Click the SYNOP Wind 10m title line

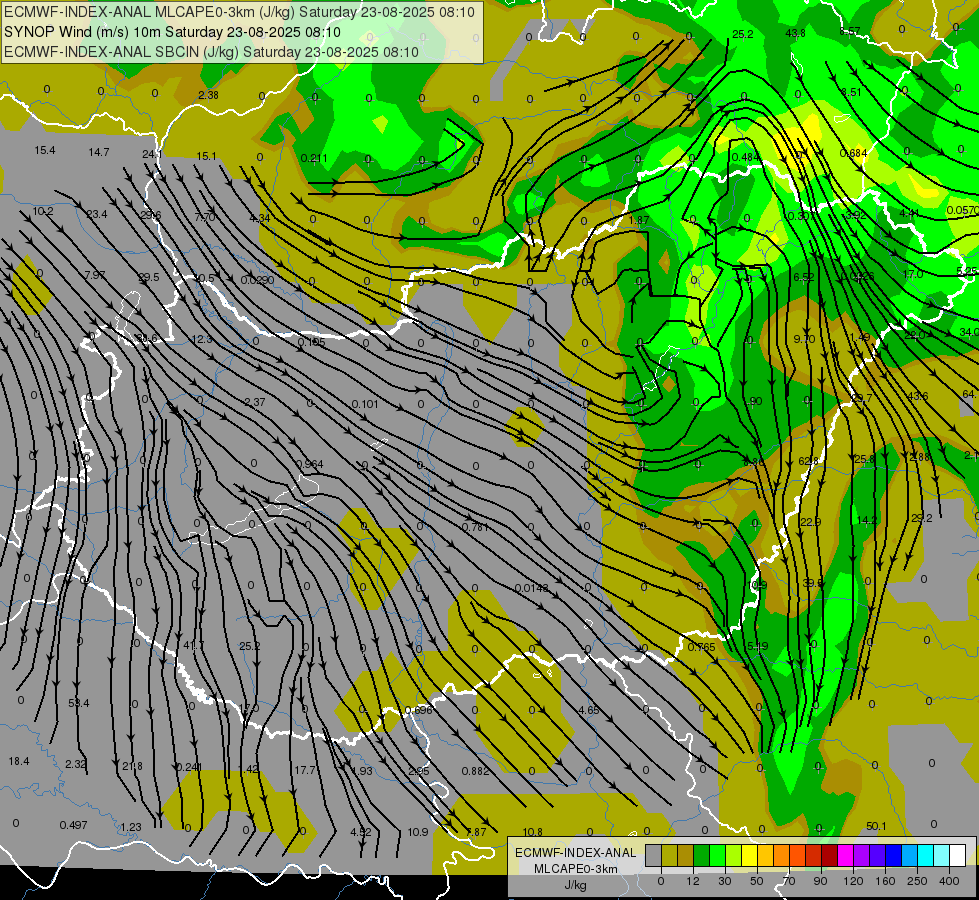click(x=172, y=32)
